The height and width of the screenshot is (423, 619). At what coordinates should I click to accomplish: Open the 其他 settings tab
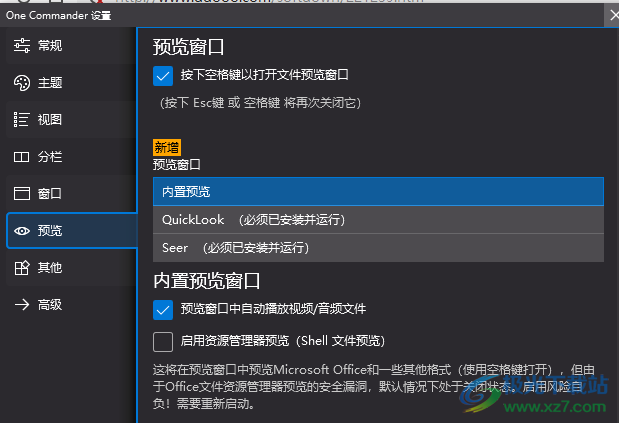pos(72,268)
